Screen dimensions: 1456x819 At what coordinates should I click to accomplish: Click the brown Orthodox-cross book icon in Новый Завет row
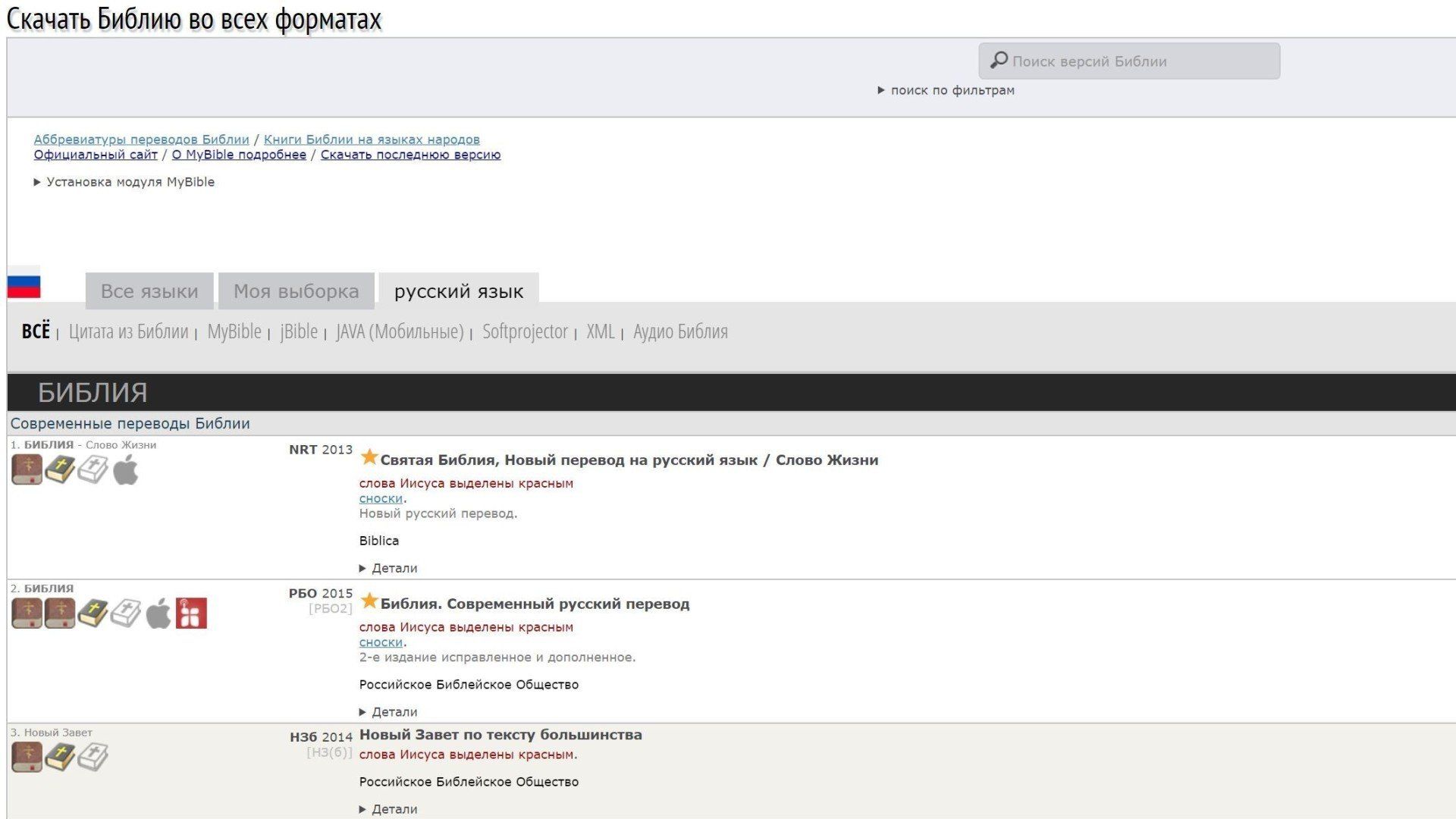(27, 757)
